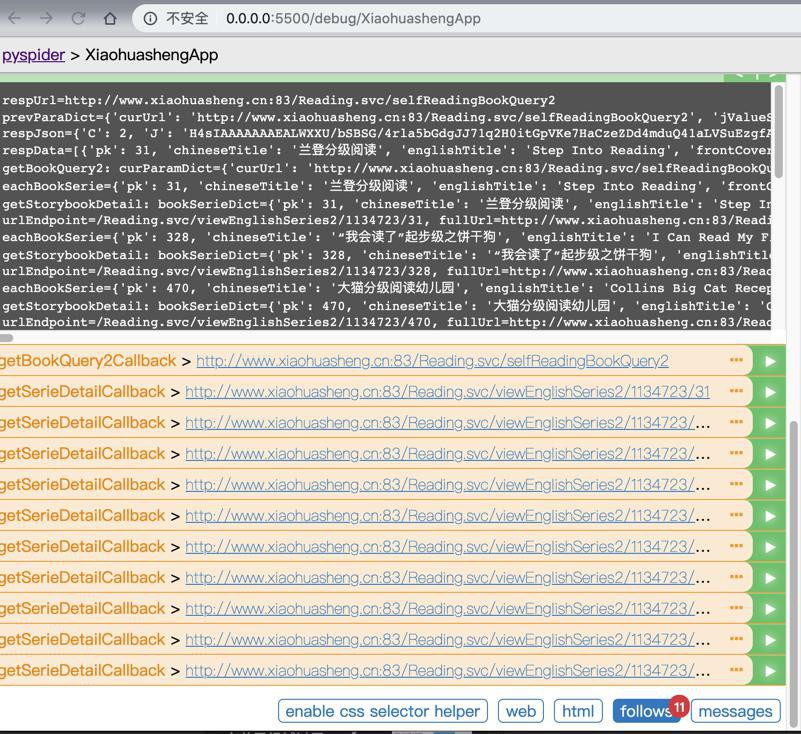Viewport: 801px width, 734px height.
Task: Click enable css selector helper button
Action: pyautogui.click(x=383, y=711)
